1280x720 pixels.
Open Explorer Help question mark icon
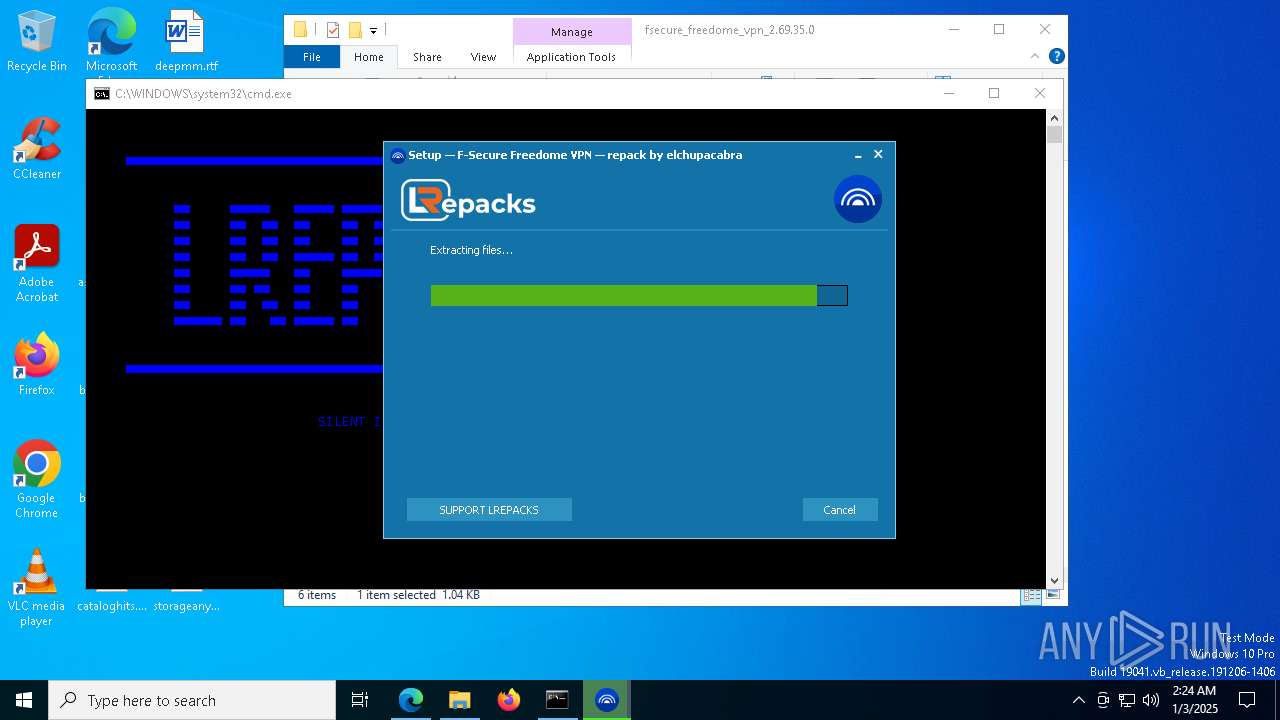point(1056,57)
